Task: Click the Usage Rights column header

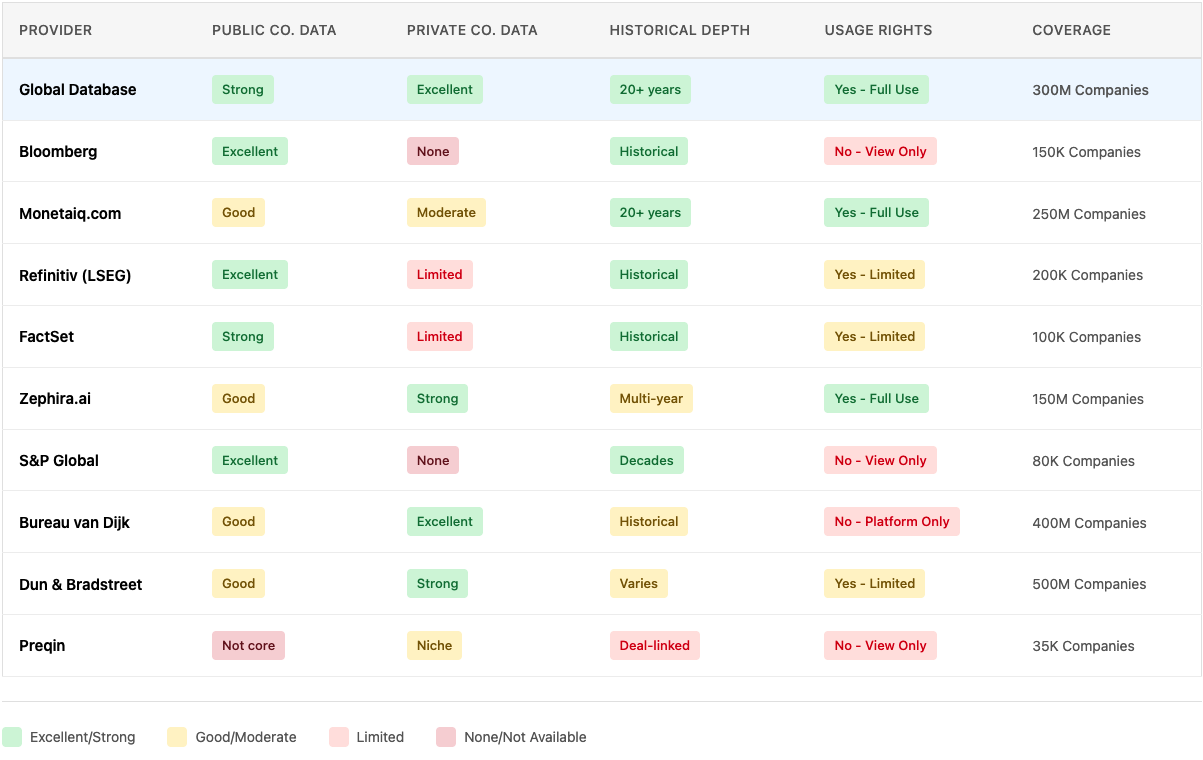Action: pyautogui.click(x=878, y=30)
